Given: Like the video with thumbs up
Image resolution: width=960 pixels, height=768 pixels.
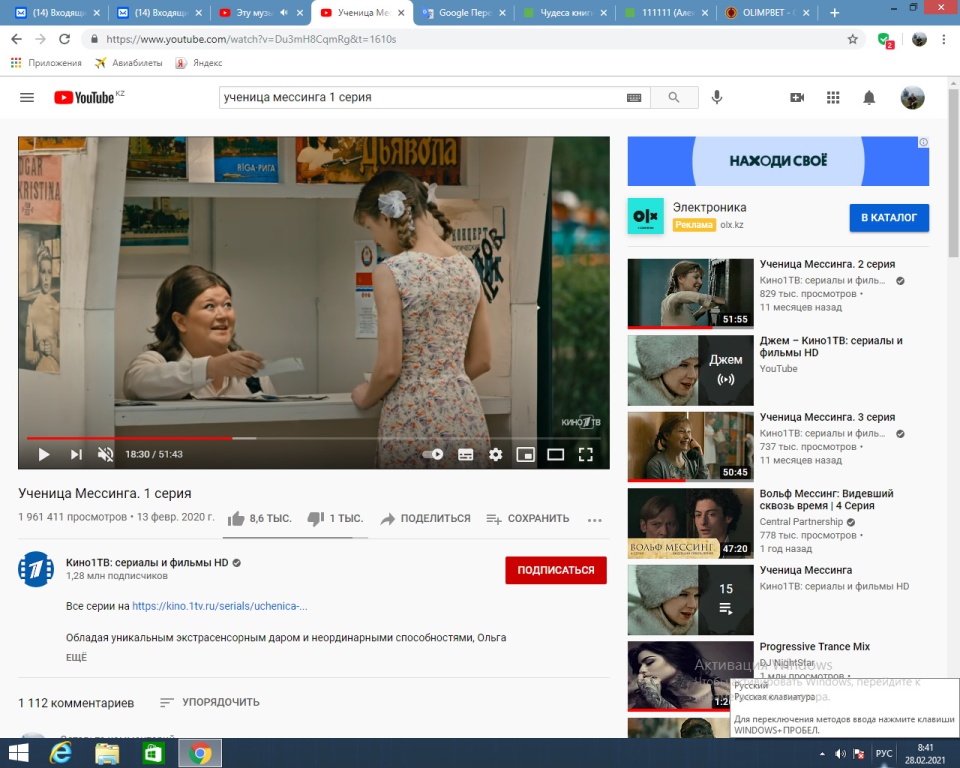Looking at the screenshot, I should [260, 519].
